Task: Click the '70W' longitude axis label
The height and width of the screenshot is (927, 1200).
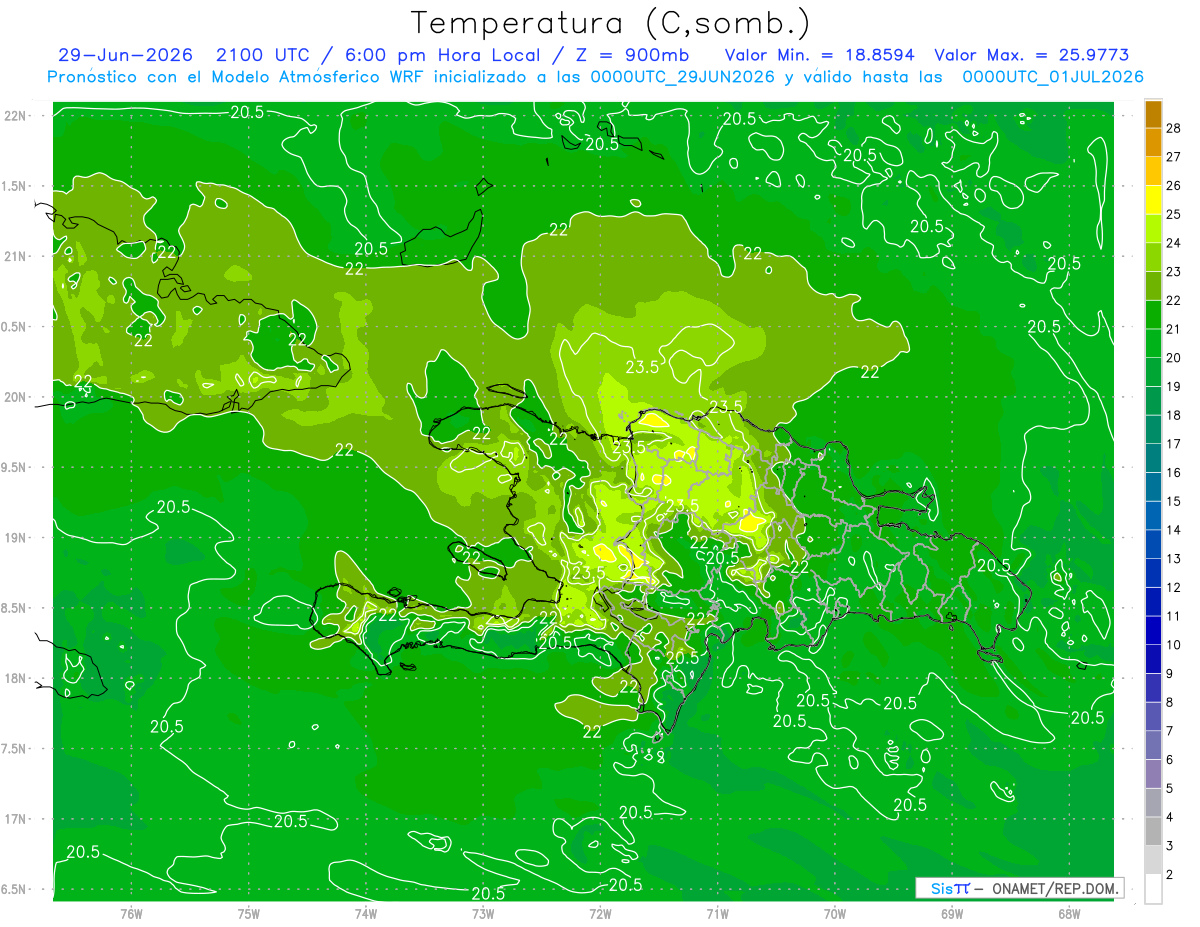Action: [835, 914]
